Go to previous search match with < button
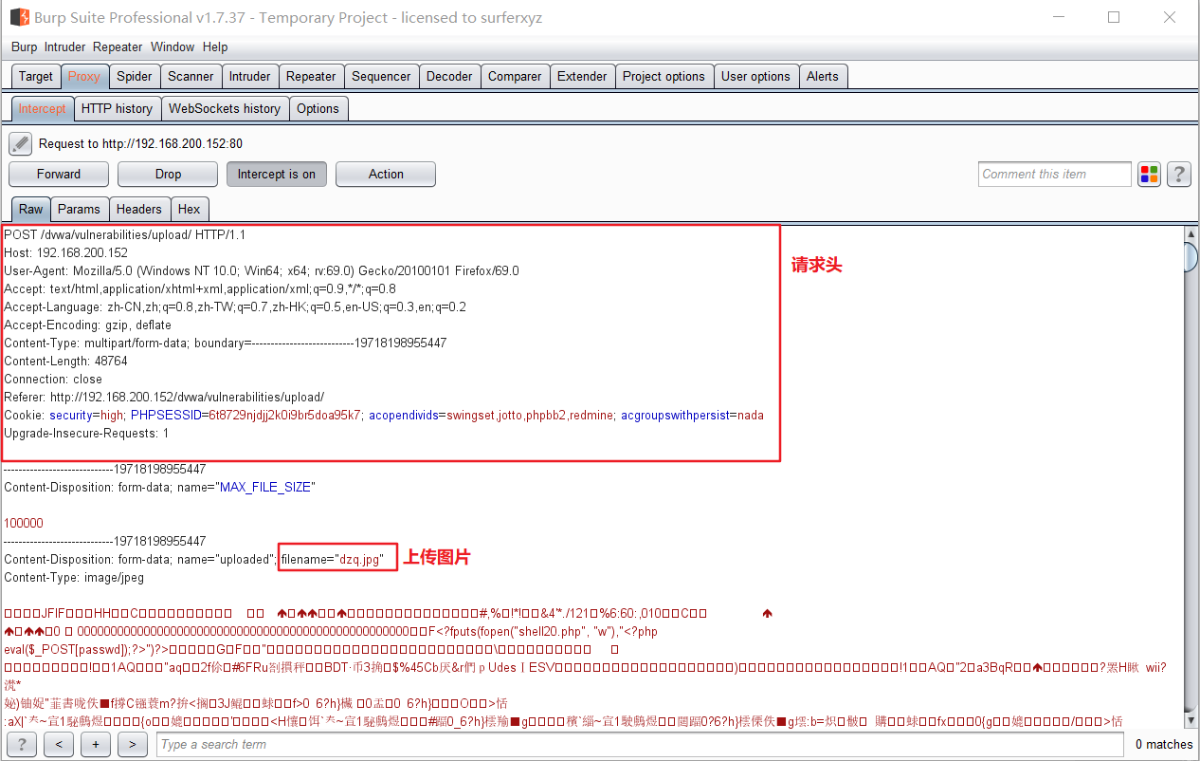 pos(59,744)
